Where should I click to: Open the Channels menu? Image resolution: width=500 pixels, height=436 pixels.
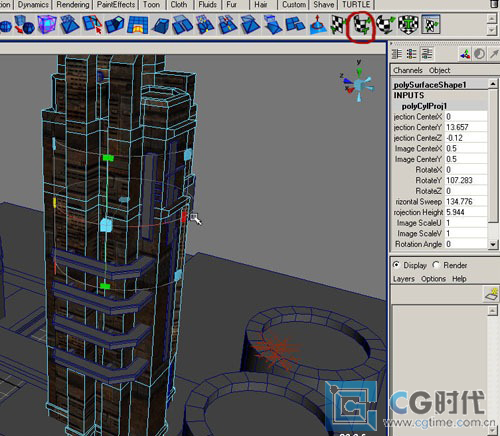tap(408, 70)
